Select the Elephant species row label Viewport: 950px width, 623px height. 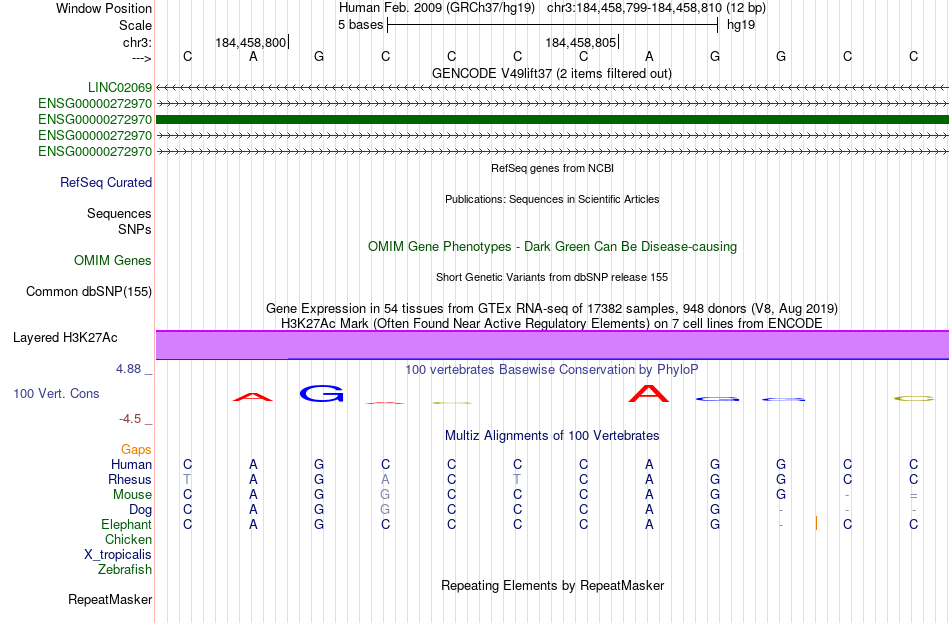(127, 525)
